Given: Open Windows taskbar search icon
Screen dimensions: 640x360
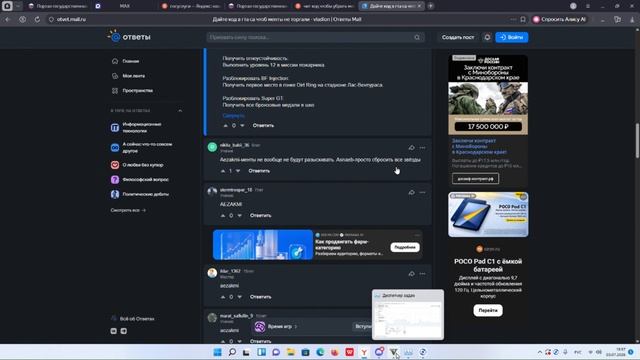Looking at the screenshot, I should pos(232,352).
